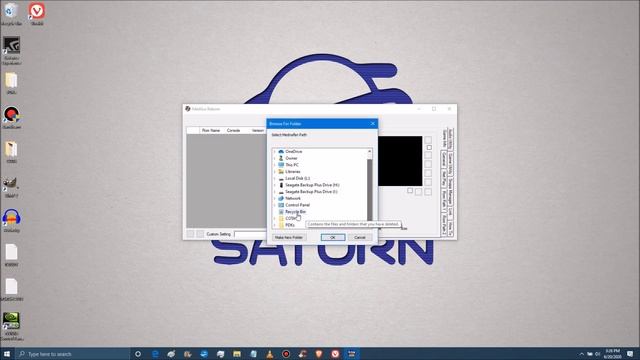Expand the This PC tree node
This screenshot has height=360, width=640.
274,165
